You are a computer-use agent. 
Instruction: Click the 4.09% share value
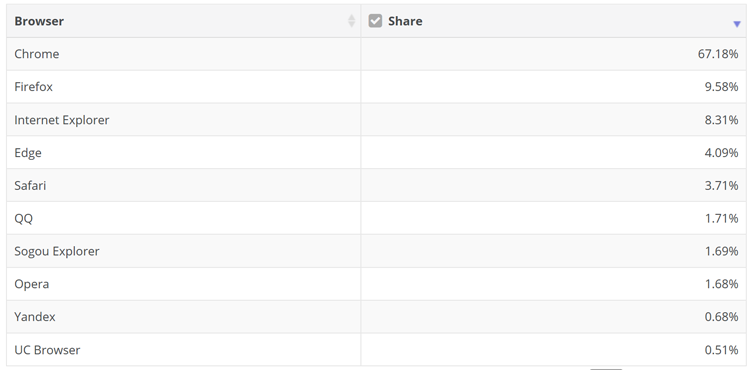pyautogui.click(x=721, y=153)
